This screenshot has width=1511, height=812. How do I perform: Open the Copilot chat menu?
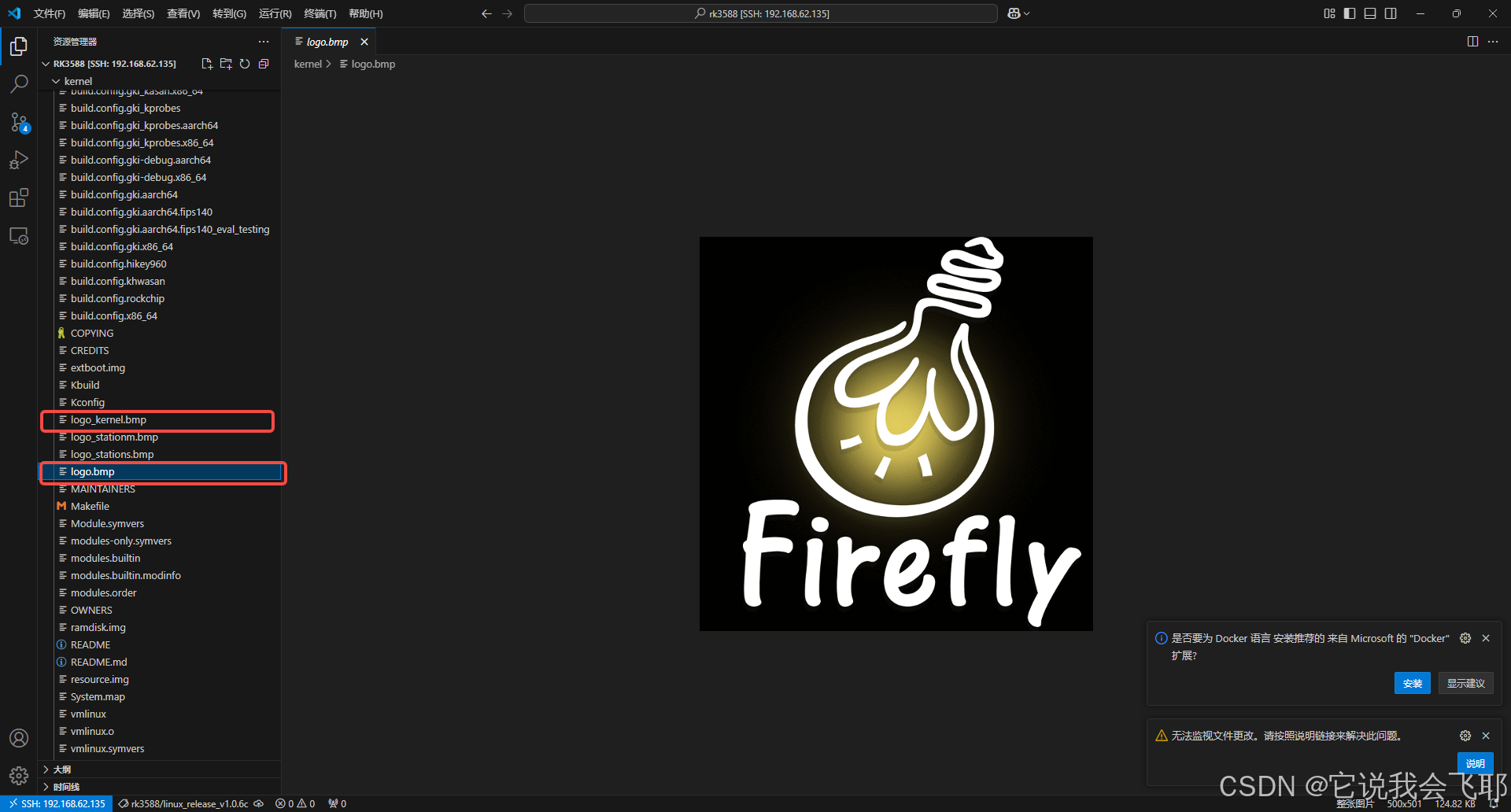tap(1018, 13)
